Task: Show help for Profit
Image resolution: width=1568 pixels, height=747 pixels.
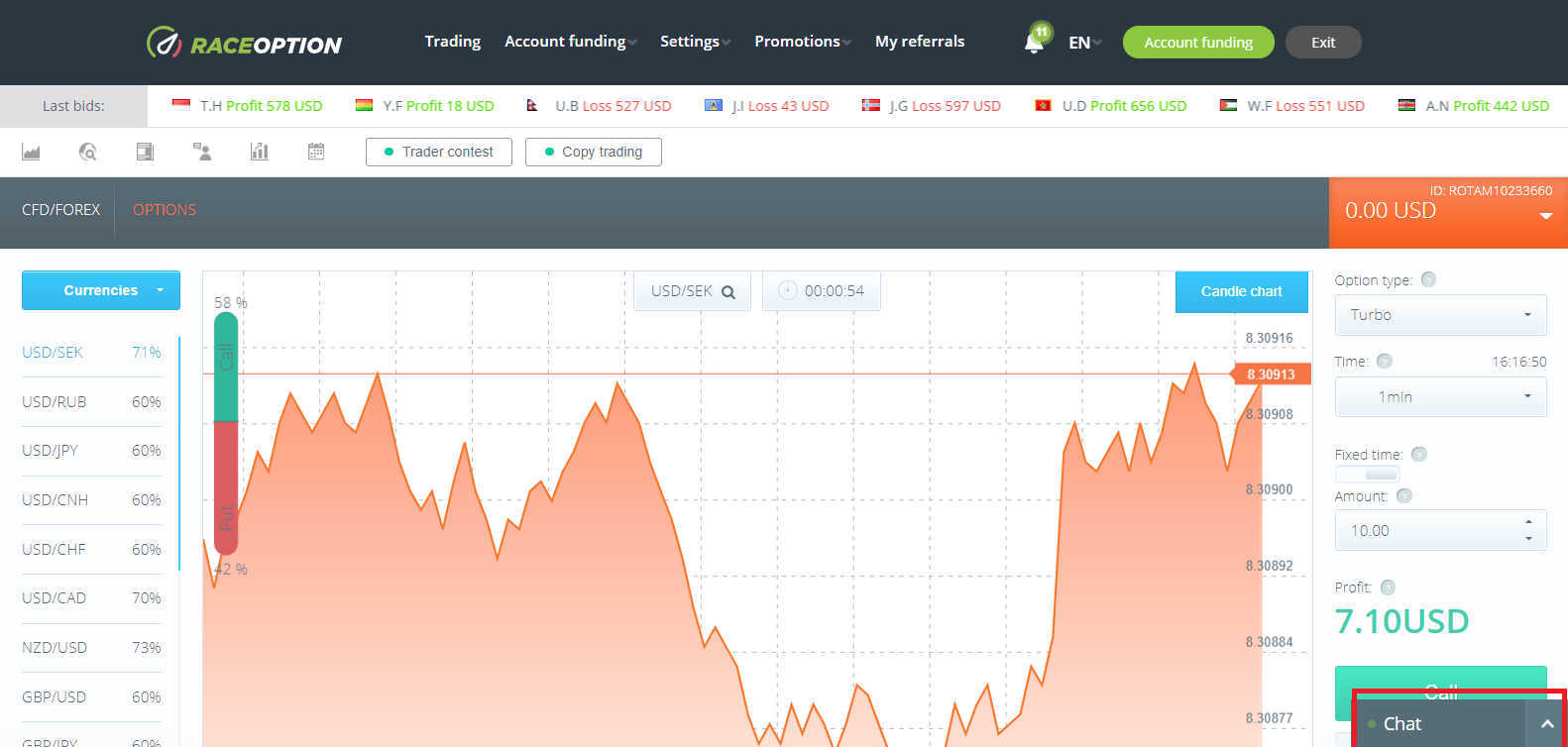Action: [x=1388, y=587]
